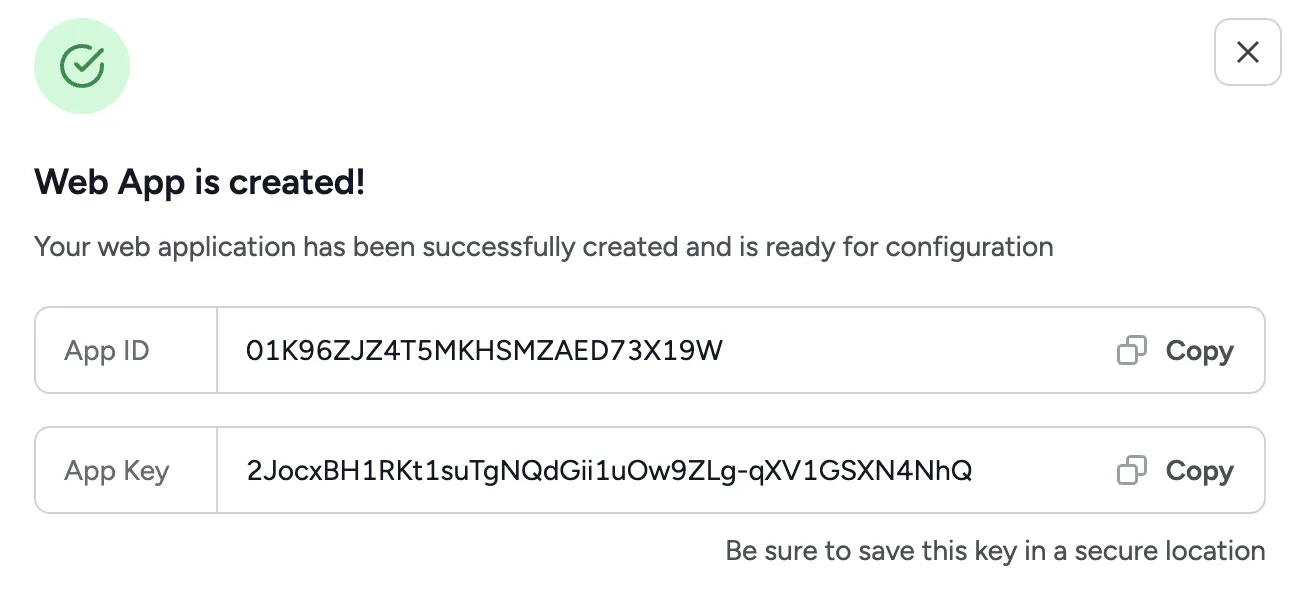This screenshot has height=604, width=1296.
Task: Click the Copy button for the App ID
Action: coord(1199,351)
